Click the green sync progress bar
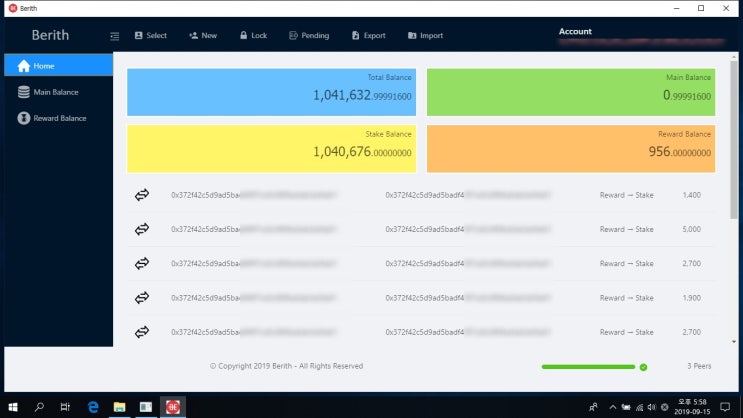The width and height of the screenshot is (743, 418). [588, 367]
